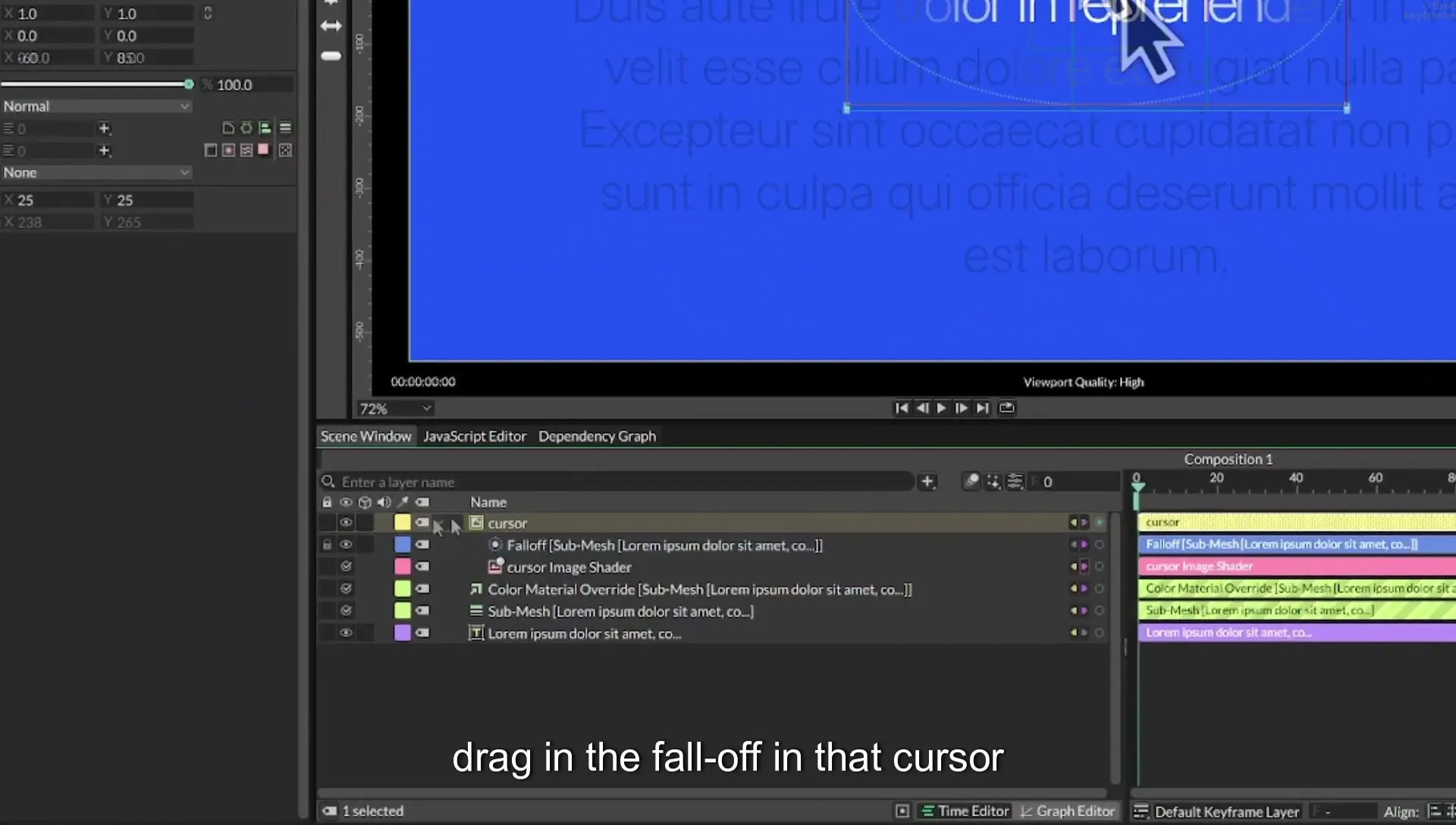Switch to the JavaScript Editor tab
This screenshot has height=825, width=1456.
[x=475, y=436]
